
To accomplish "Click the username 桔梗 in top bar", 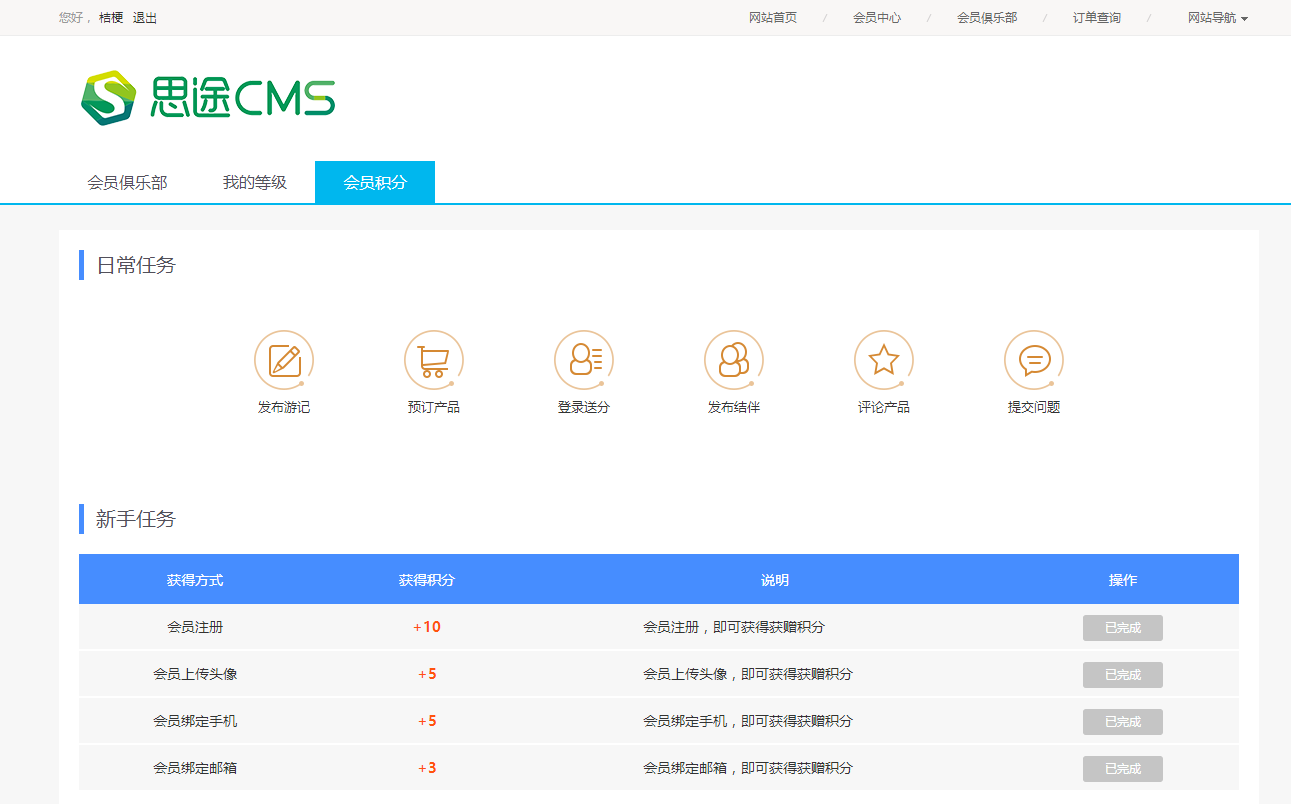I will [111, 18].
